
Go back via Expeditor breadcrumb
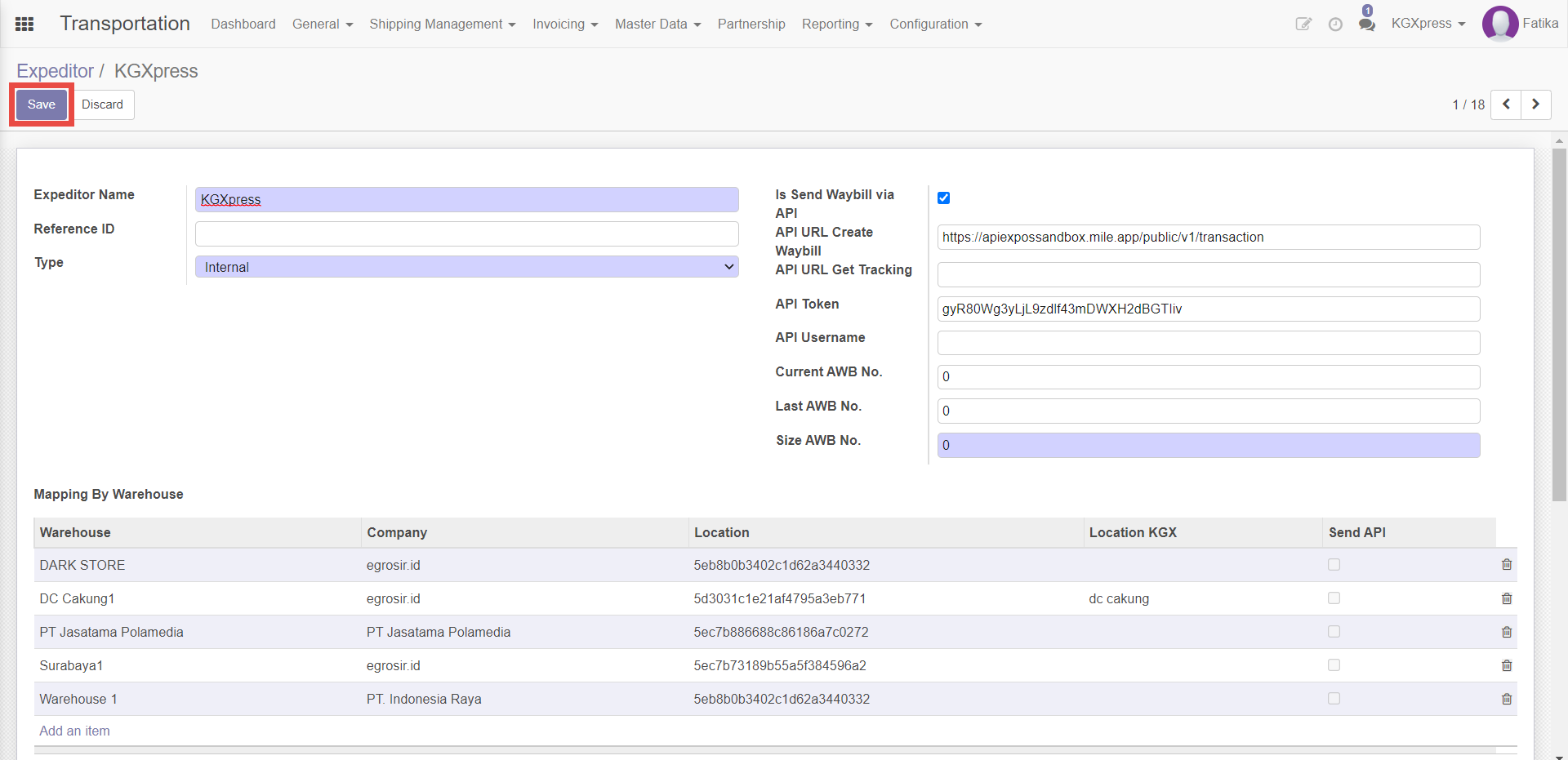(x=55, y=71)
